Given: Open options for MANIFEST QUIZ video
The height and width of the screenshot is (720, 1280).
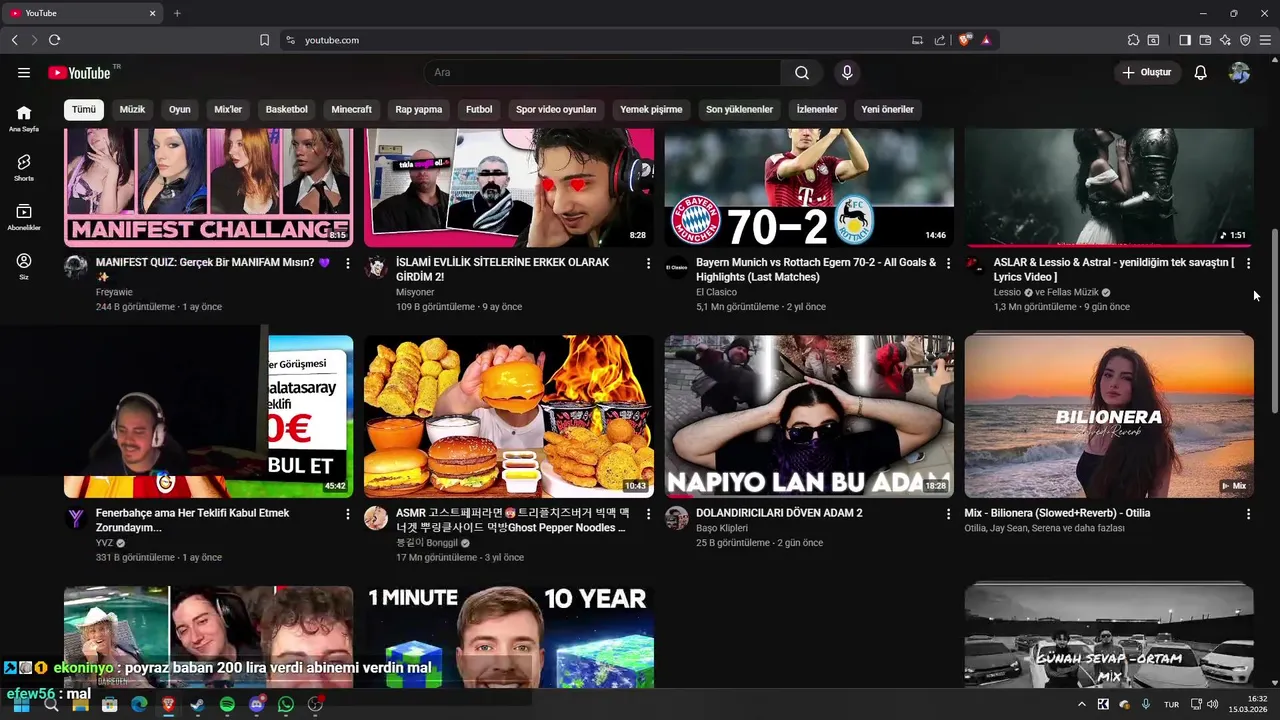Looking at the screenshot, I should [x=348, y=263].
